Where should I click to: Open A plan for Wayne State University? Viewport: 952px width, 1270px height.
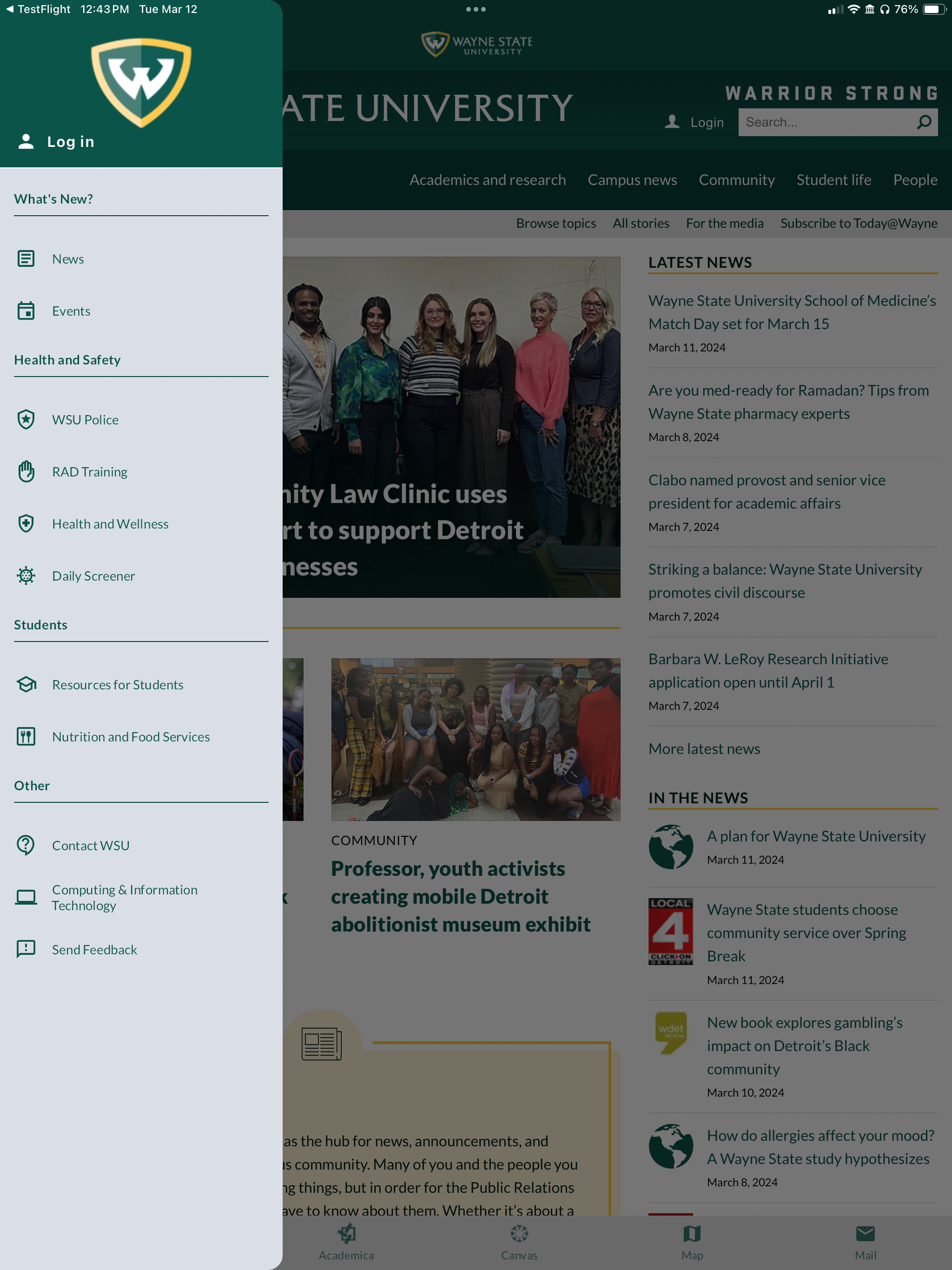coord(816,836)
